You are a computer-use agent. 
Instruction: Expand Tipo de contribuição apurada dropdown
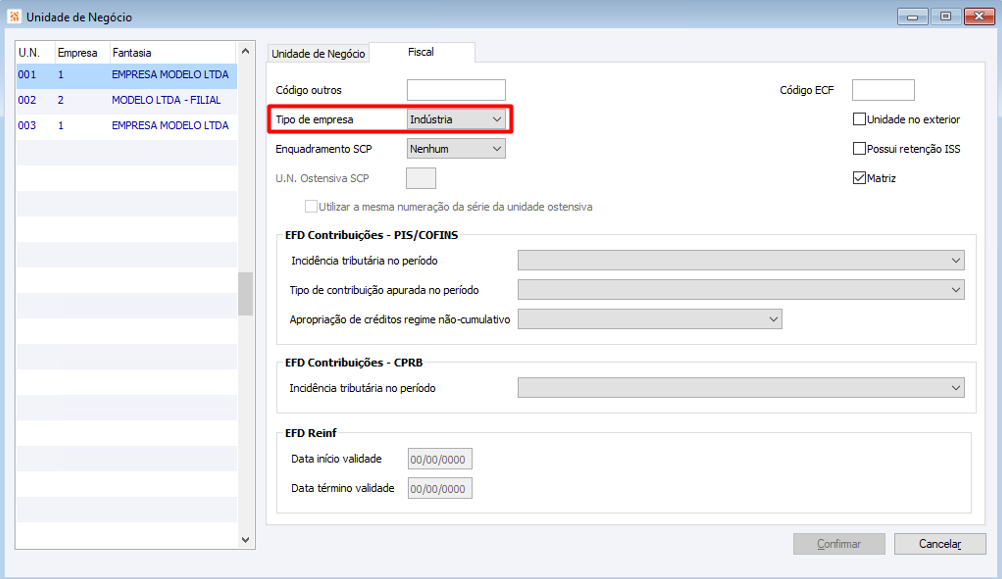pyautogui.click(x=741, y=290)
